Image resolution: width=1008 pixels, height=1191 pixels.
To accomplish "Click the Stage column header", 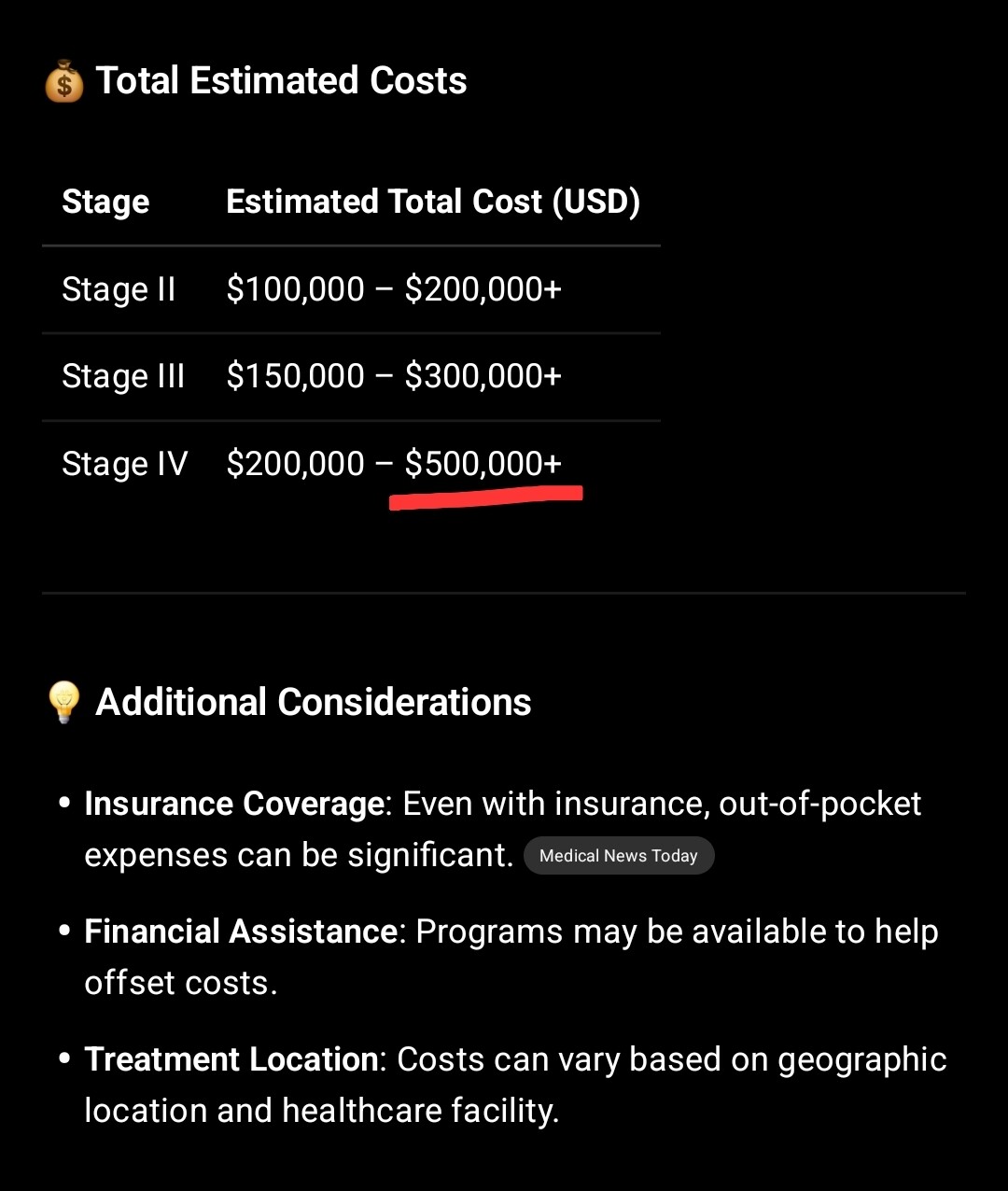I will (105, 203).
